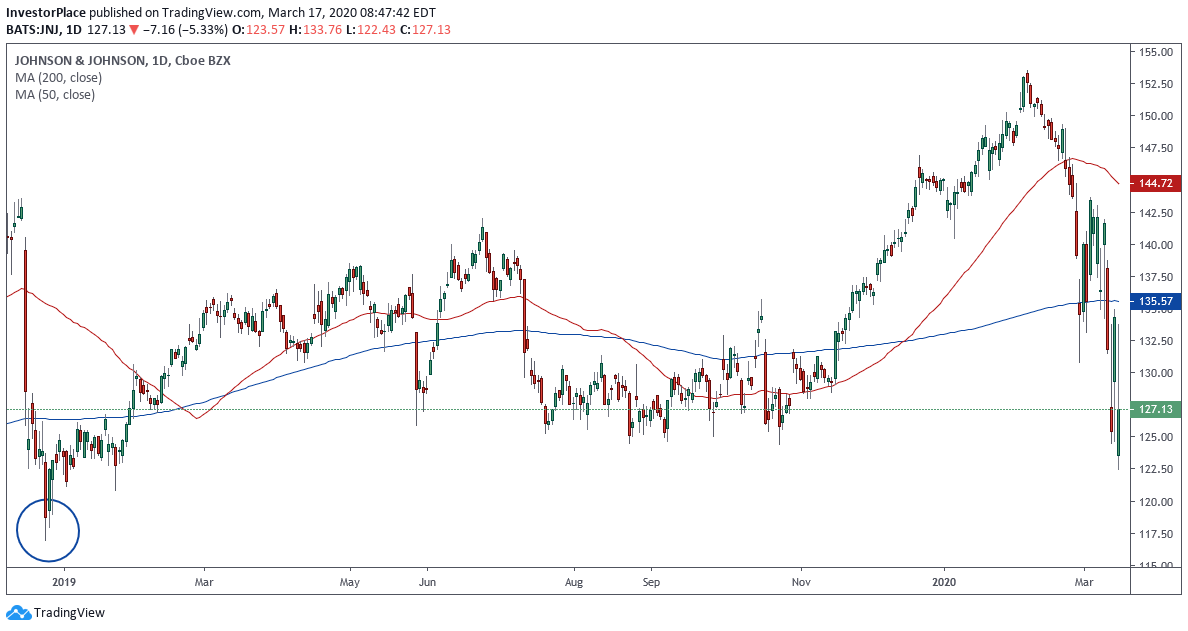Viewport: 1188px width, 631px height.
Task: Click the InvestorPlace publisher name
Action: point(46,13)
